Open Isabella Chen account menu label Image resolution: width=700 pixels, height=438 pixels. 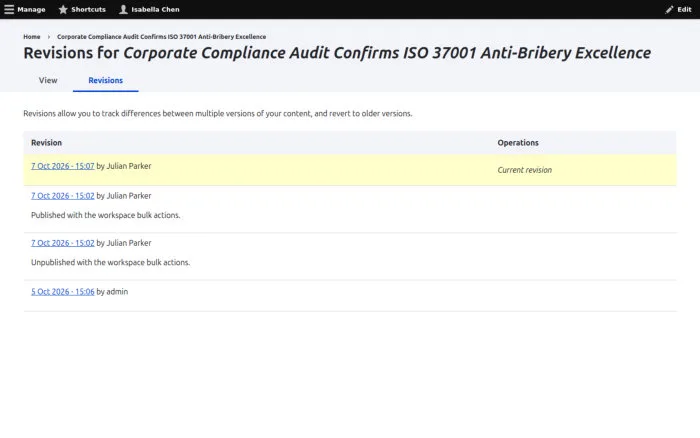pyautogui.click(x=155, y=9)
